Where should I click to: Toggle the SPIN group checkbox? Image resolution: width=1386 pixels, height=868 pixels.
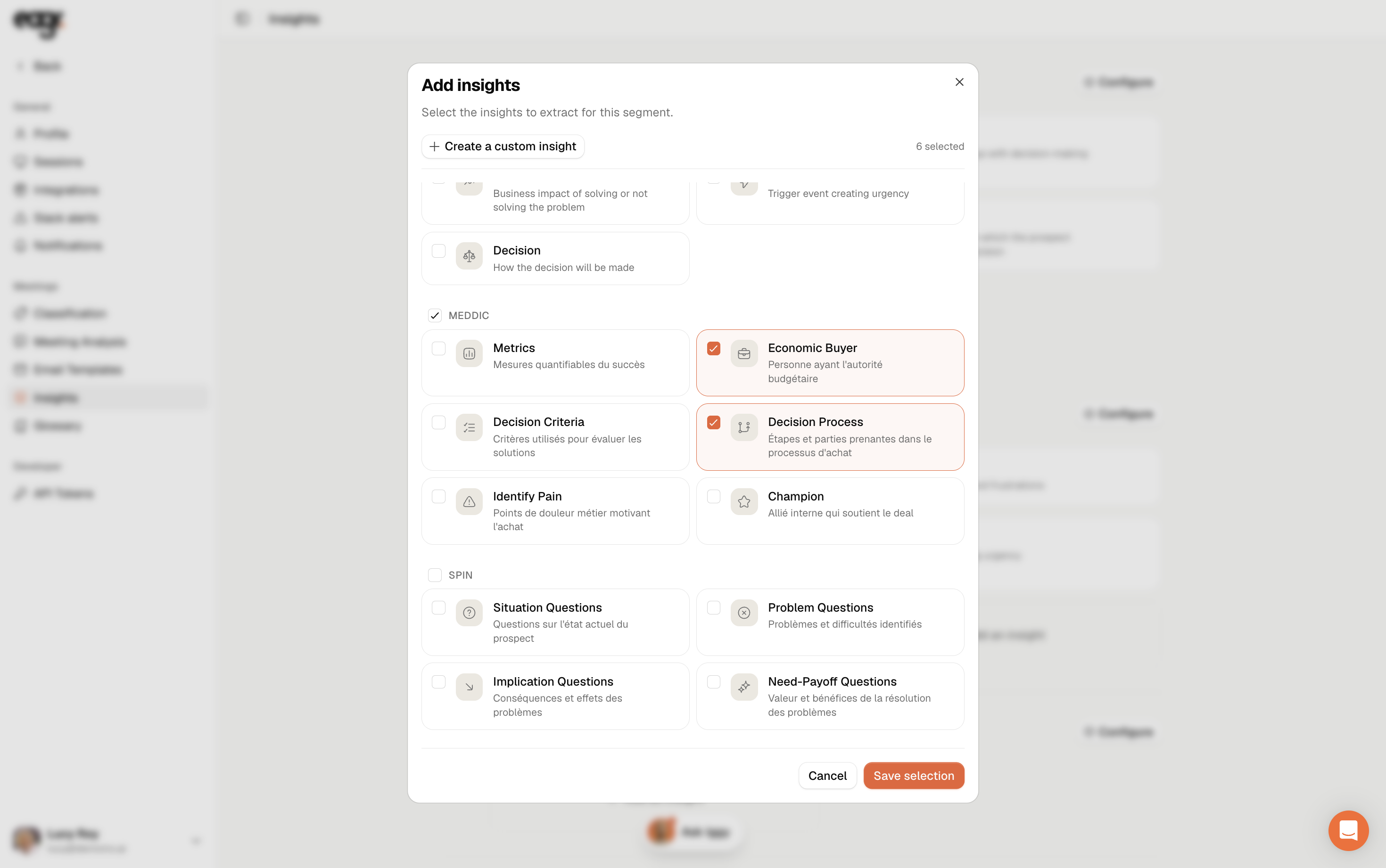[x=435, y=574]
